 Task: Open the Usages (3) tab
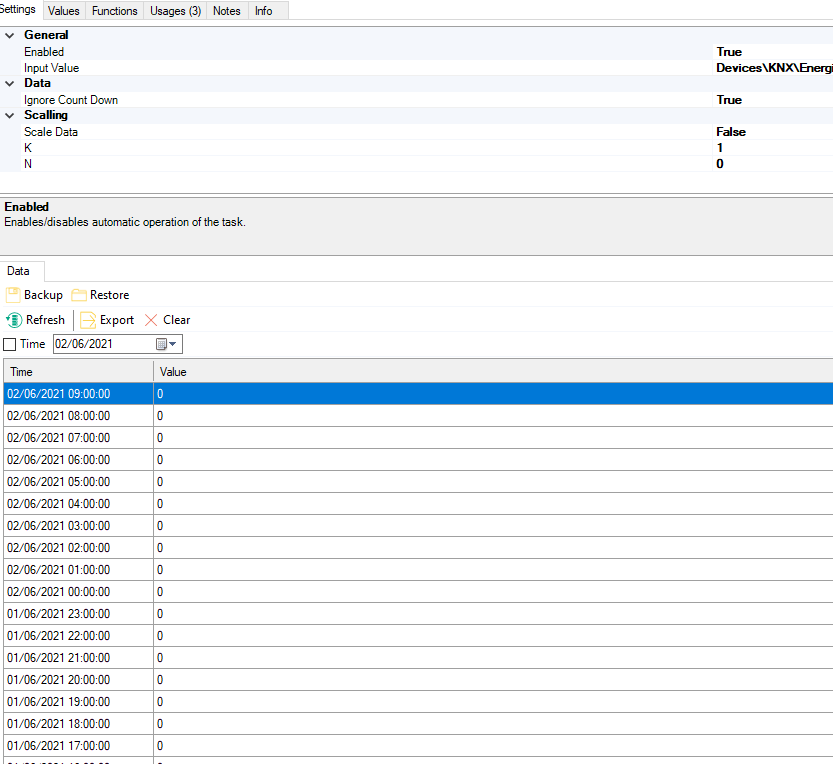point(175,11)
